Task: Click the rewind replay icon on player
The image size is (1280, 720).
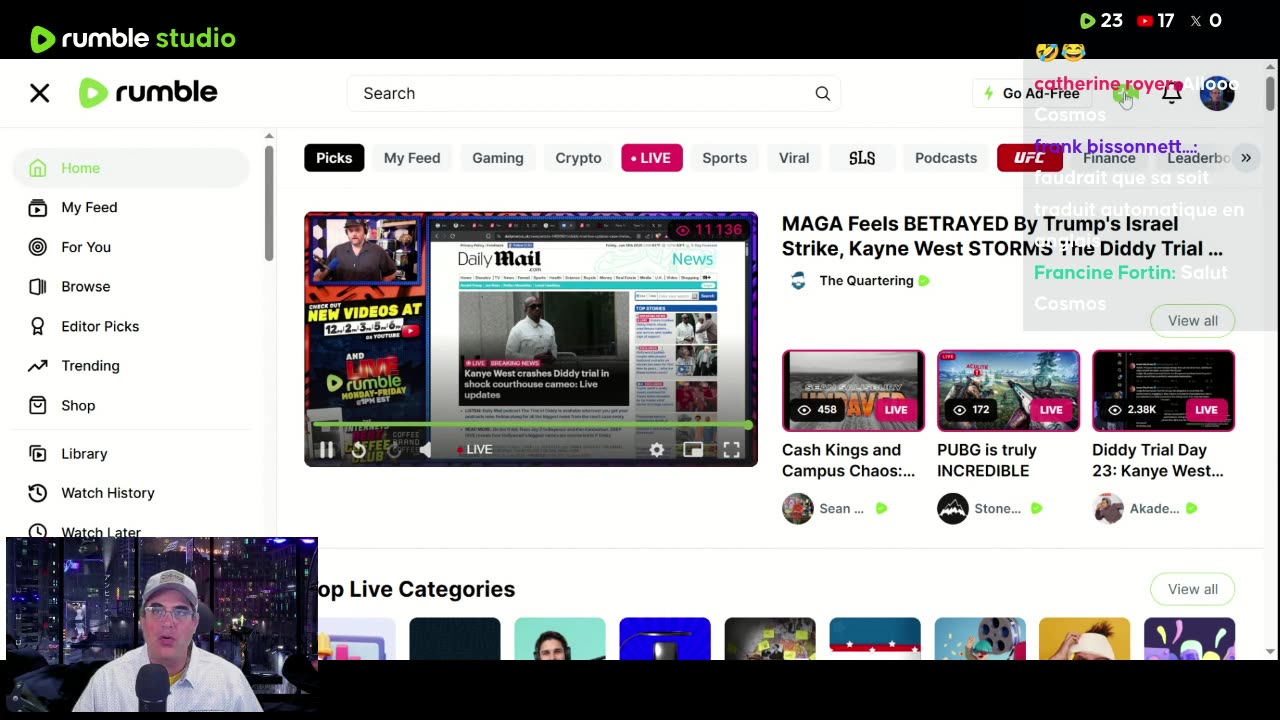Action: 358,450
